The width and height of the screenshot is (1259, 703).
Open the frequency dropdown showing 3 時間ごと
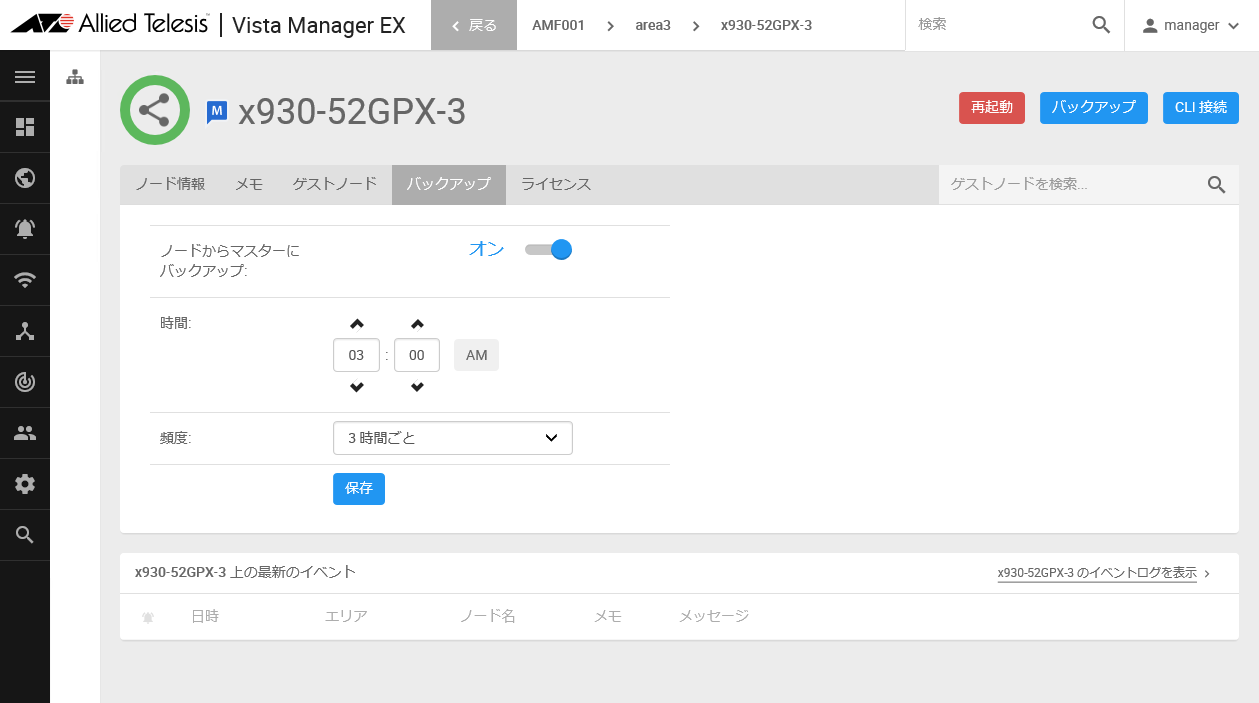(453, 438)
